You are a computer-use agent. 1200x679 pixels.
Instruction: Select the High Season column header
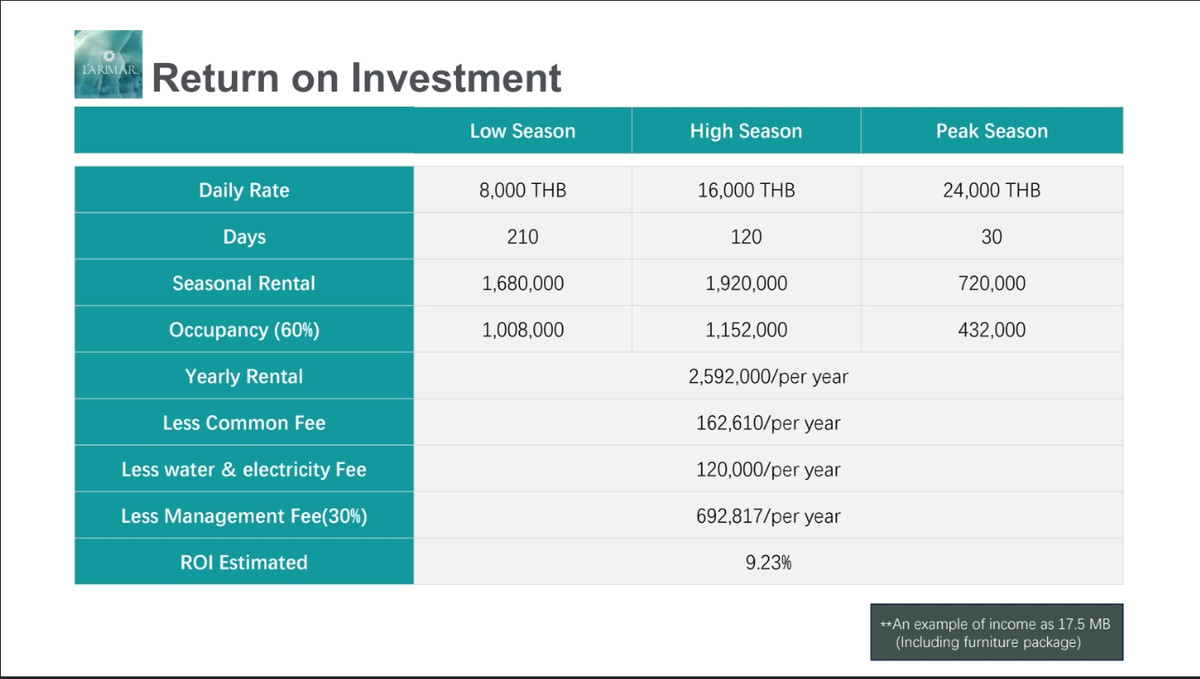745,131
